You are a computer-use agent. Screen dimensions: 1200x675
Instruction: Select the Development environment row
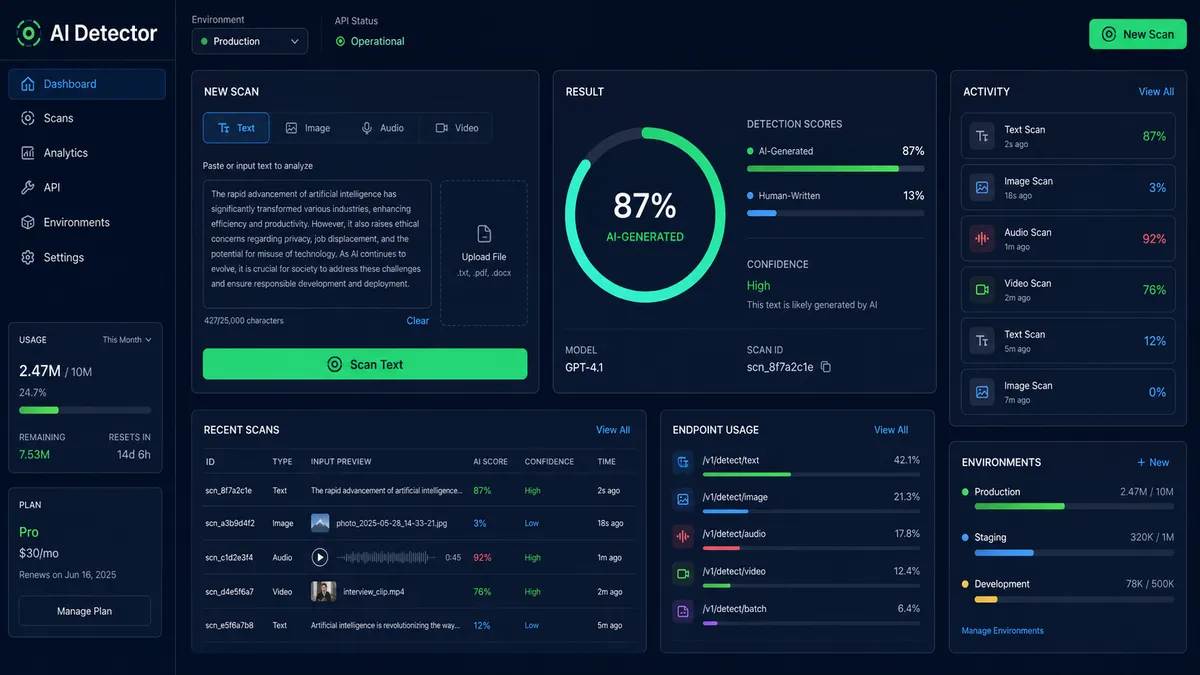[x=1067, y=589]
